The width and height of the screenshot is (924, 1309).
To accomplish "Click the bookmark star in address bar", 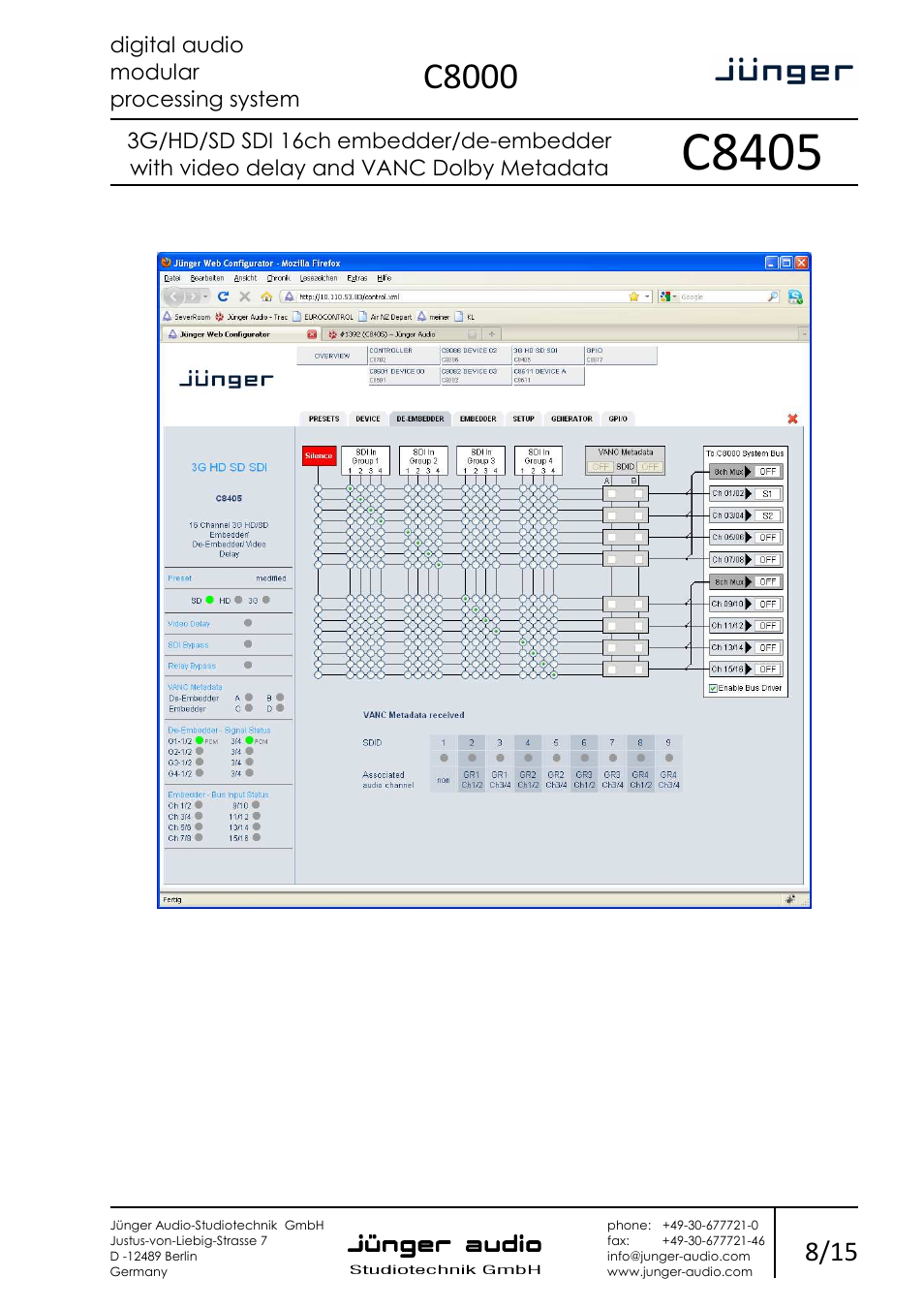I will [x=633, y=296].
